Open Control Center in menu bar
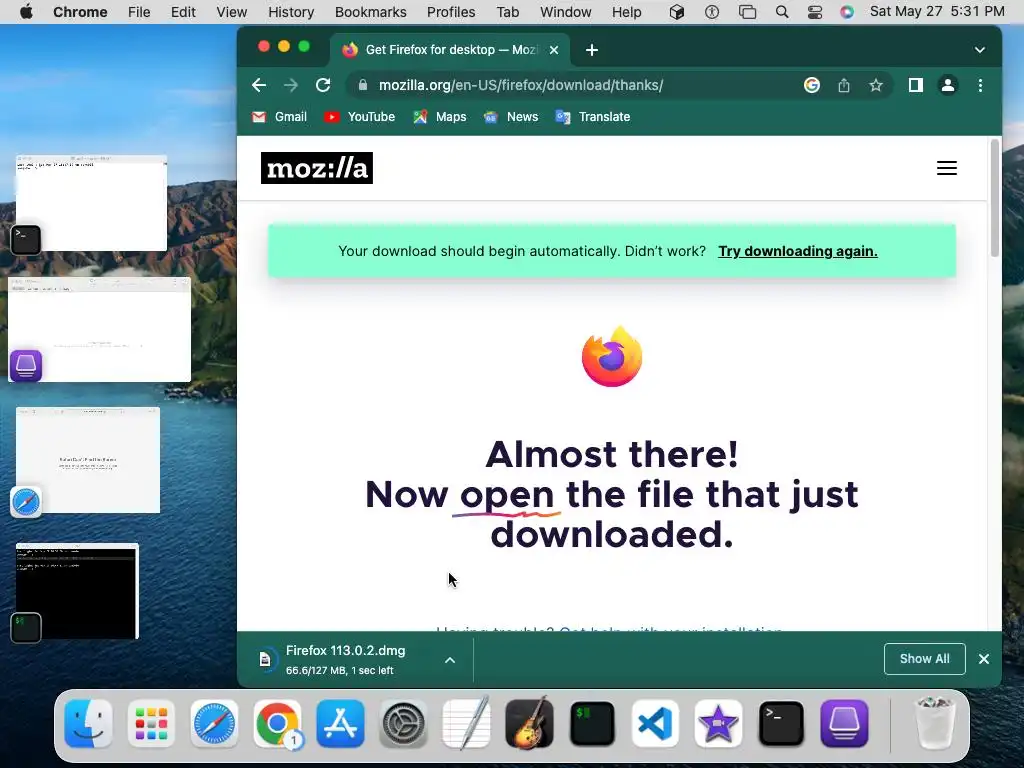Image resolution: width=1024 pixels, height=768 pixels. point(814,12)
